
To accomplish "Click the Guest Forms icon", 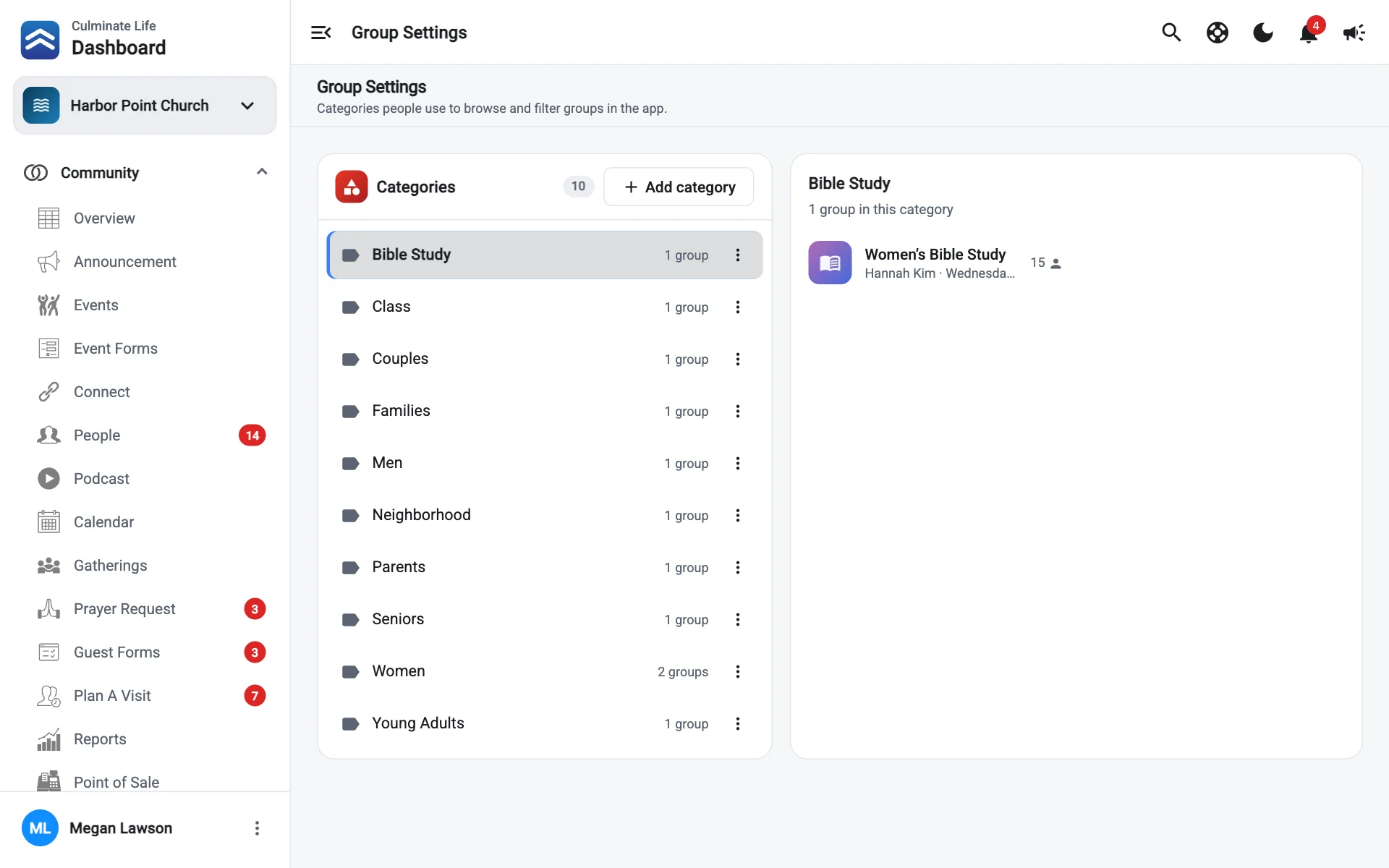I will coord(48,652).
